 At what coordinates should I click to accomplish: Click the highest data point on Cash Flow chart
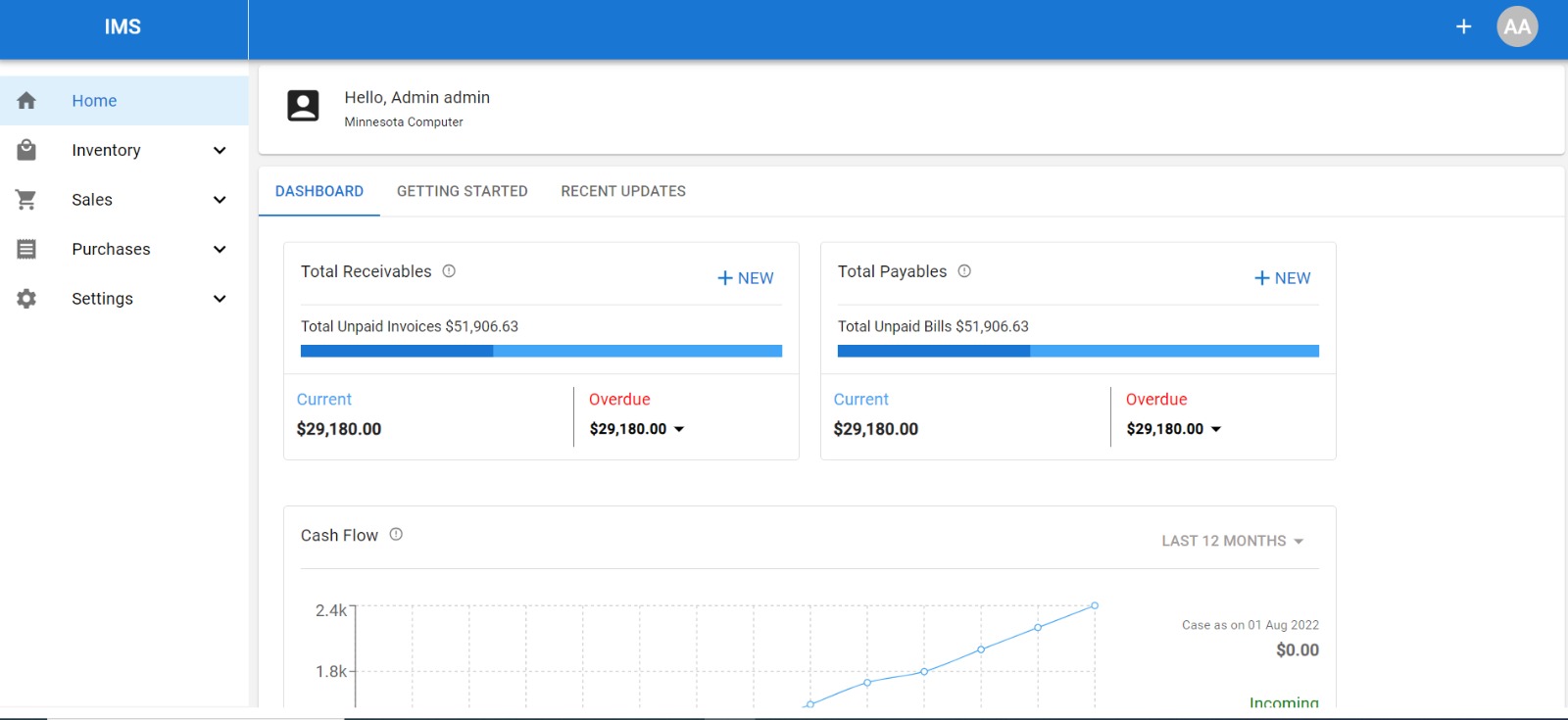[x=1095, y=605]
